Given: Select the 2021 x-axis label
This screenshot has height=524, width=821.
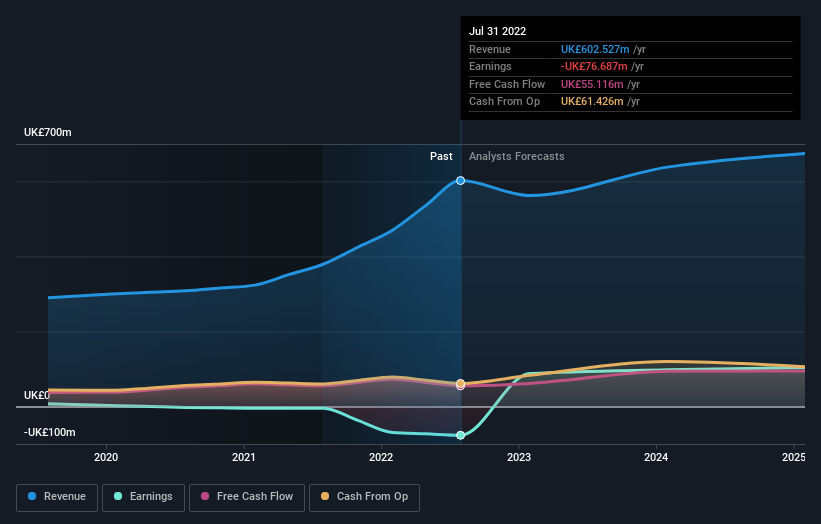Looking at the screenshot, I should (243, 457).
